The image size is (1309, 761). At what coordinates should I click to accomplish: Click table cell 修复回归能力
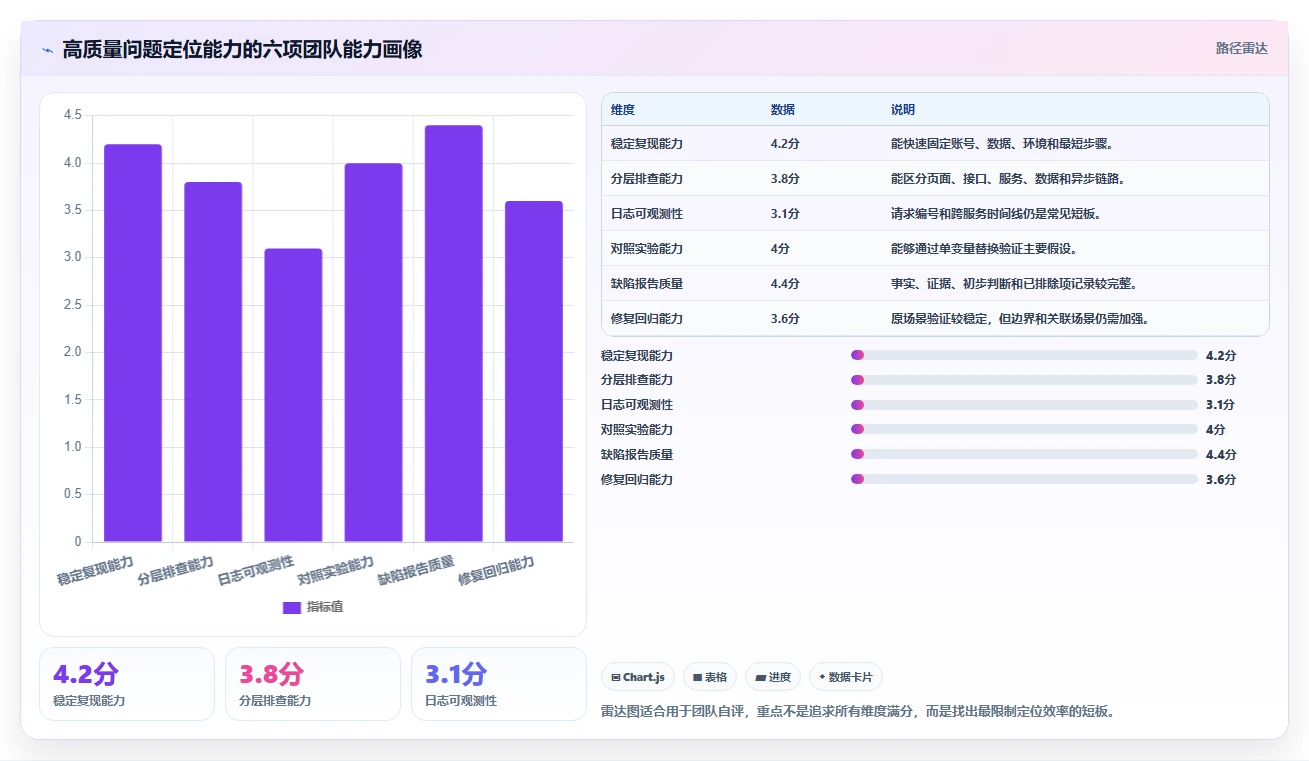click(647, 319)
